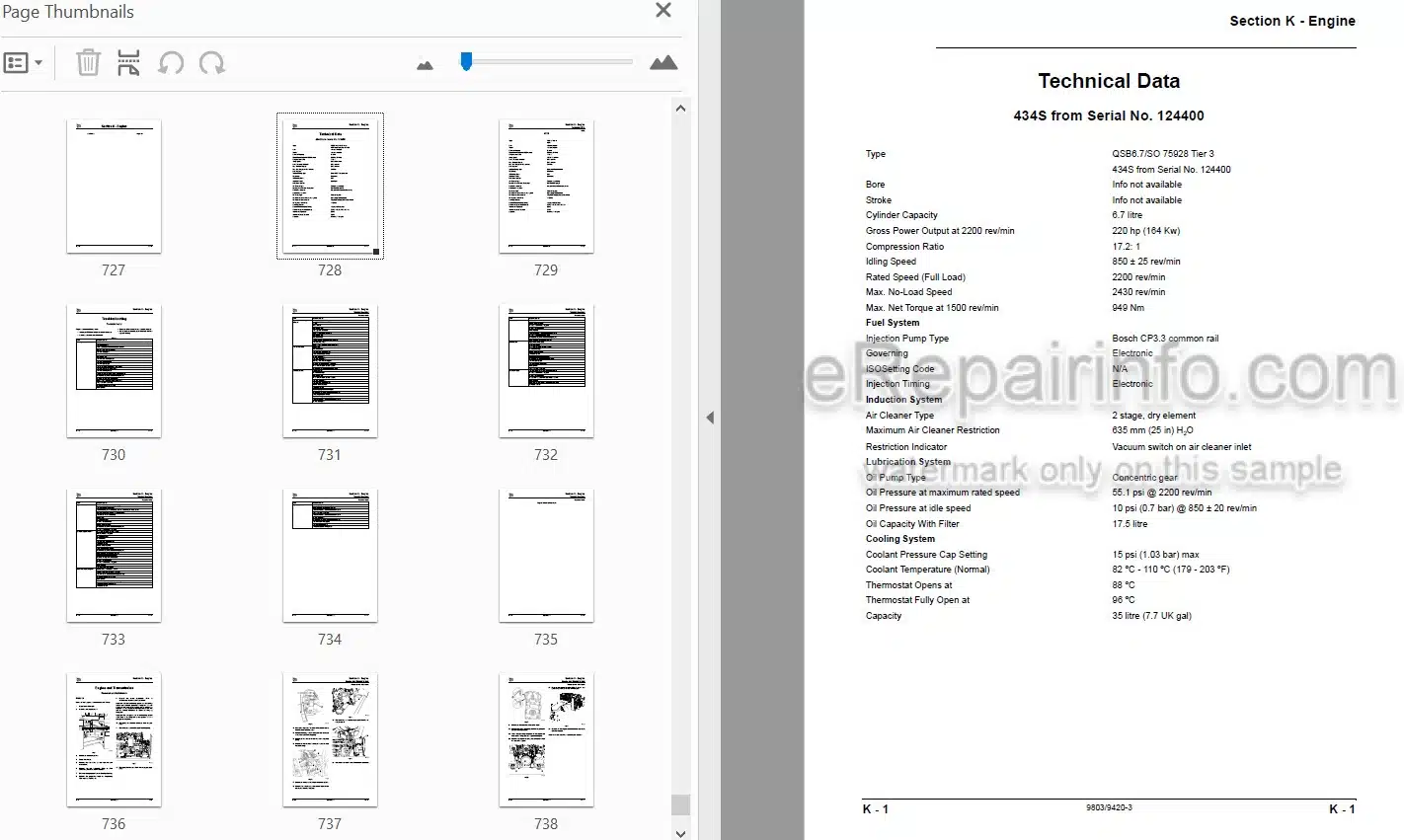Image resolution: width=1404 pixels, height=840 pixels.
Task: Click '949 Nm' torque value
Action: (1128, 308)
